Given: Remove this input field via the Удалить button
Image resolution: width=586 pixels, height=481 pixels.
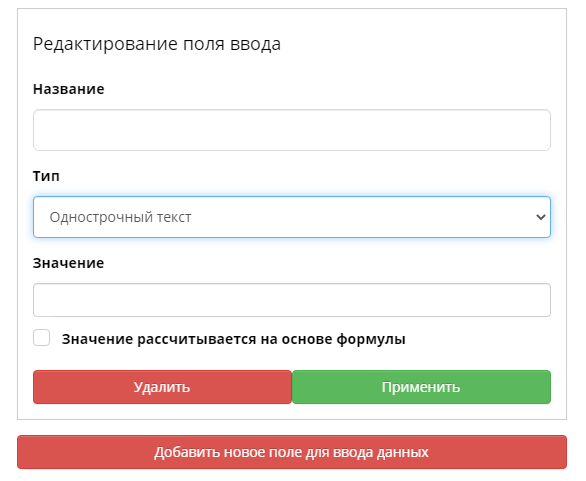Looking at the screenshot, I should pyautogui.click(x=162, y=387).
